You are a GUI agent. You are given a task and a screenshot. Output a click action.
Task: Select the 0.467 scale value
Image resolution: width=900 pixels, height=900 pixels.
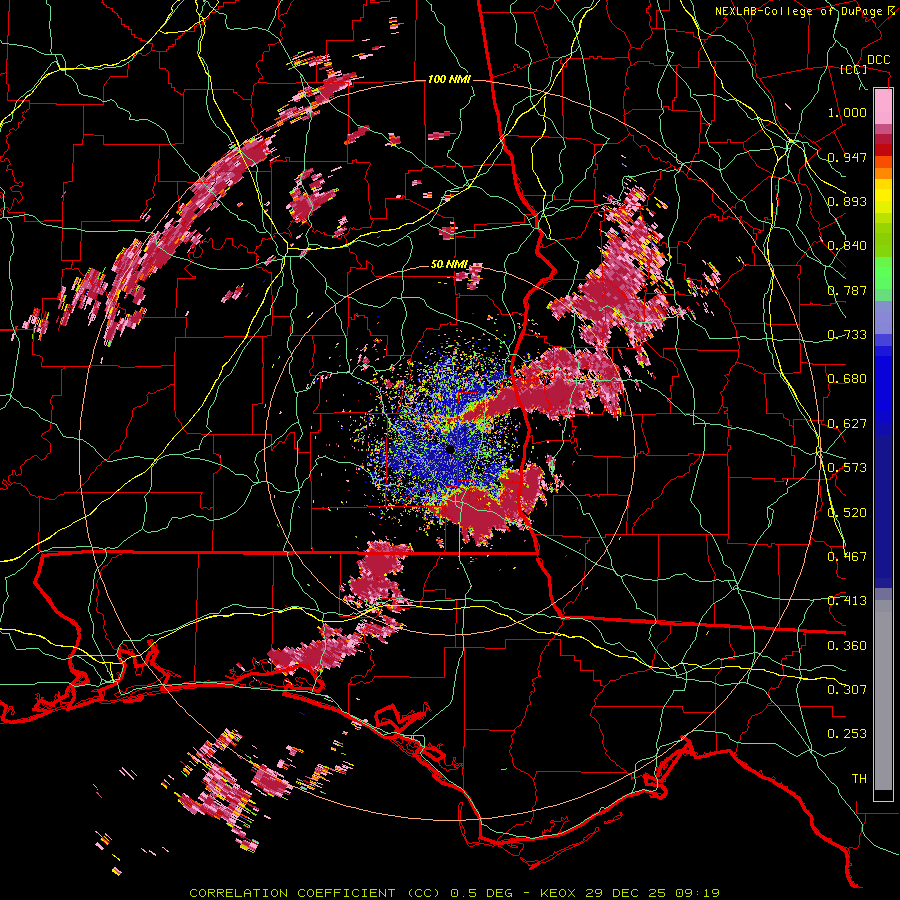[847, 557]
